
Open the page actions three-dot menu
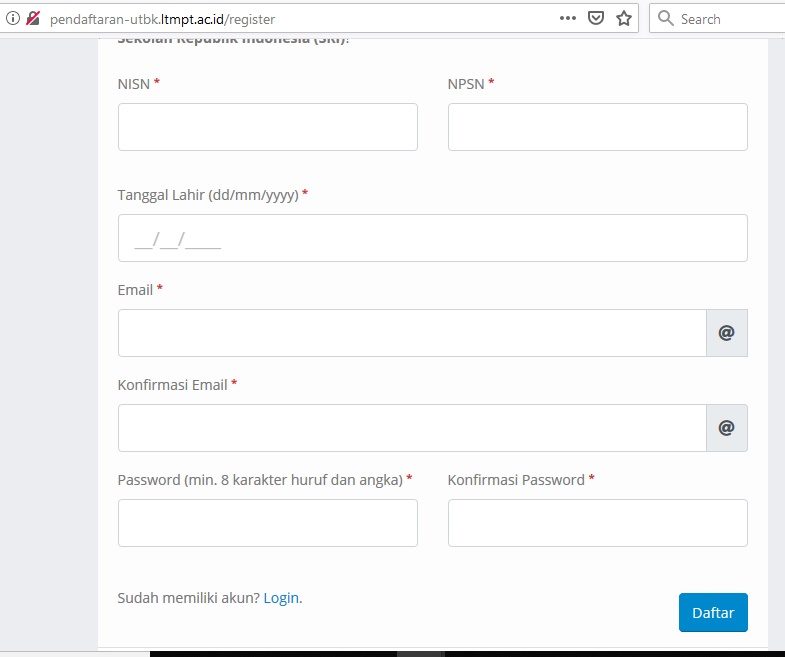[x=567, y=19]
